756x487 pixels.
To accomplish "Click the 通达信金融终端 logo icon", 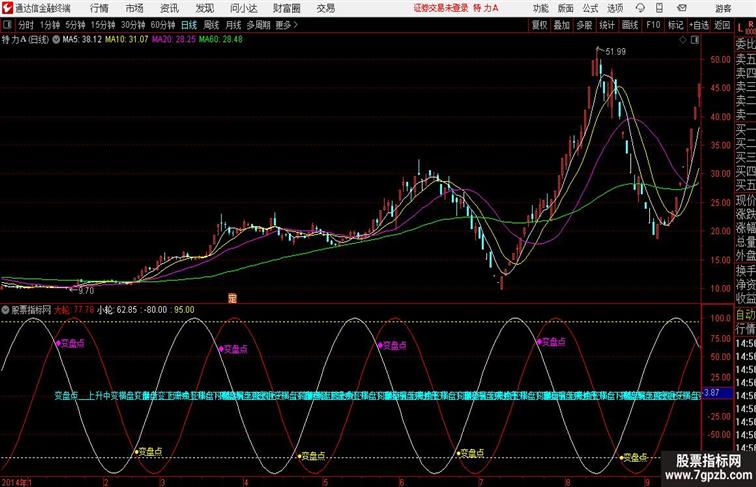I will pos(8,8).
